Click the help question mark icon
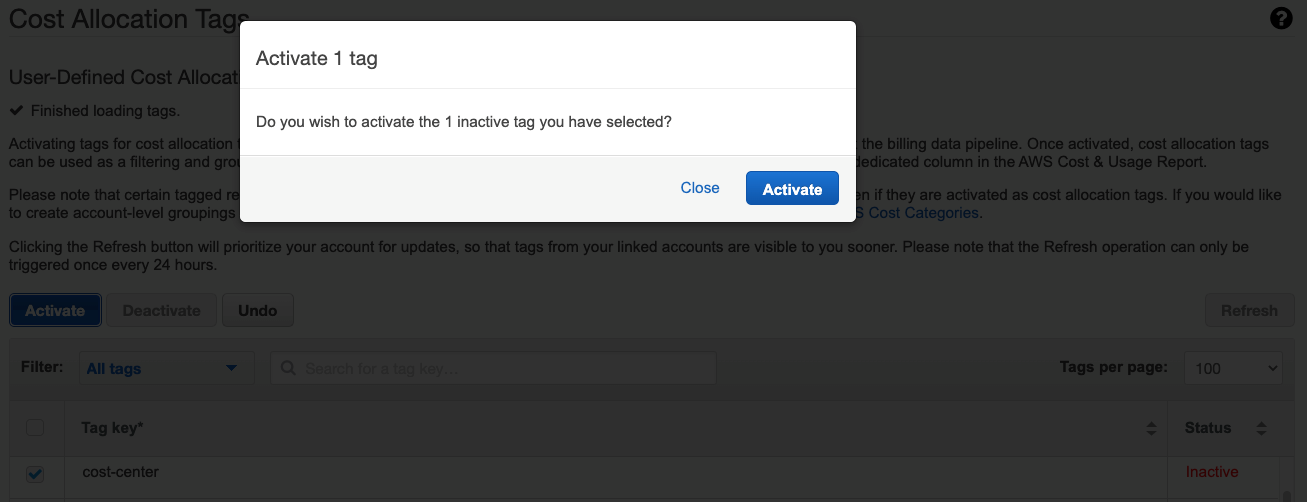This screenshot has height=502, width=1307. click(x=1281, y=18)
